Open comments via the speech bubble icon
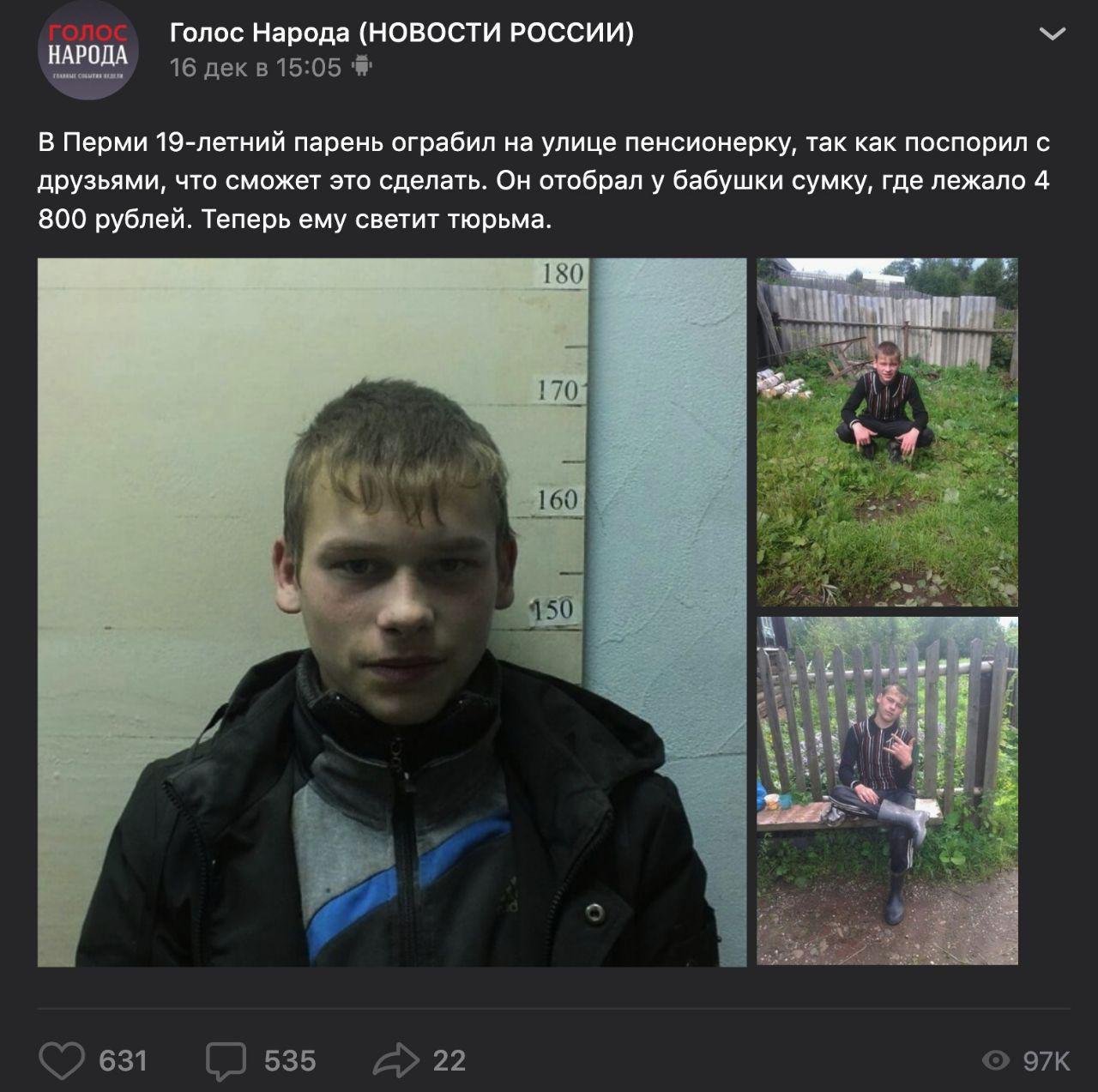This screenshot has width=1098, height=1092. pyautogui.click(x=226, y=1062)
